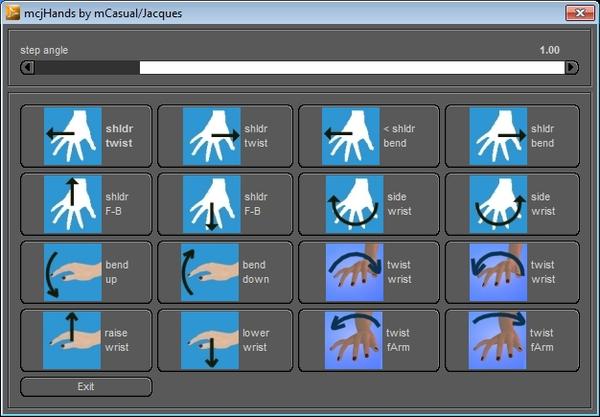The height and width of the screenshot is (417, 600).
Task: Click the raise wrist button
Action: [x=86, y=340]
